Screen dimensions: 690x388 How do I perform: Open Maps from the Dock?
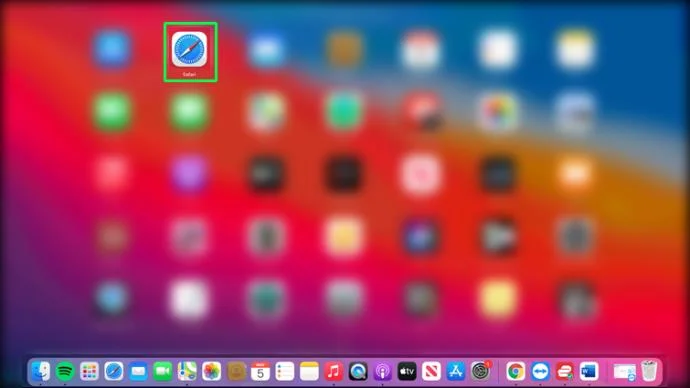coord(187,372)
